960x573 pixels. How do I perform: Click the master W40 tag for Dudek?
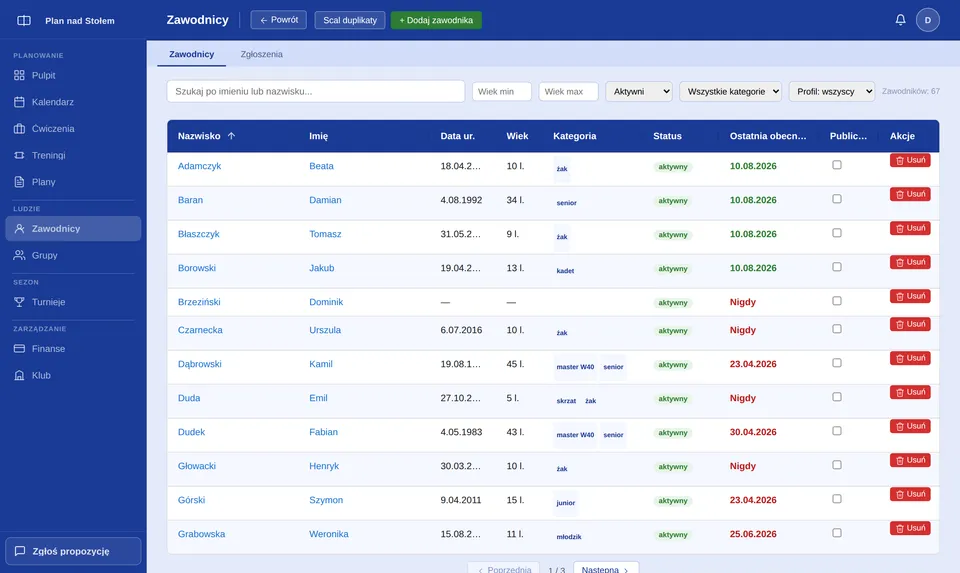575,435
